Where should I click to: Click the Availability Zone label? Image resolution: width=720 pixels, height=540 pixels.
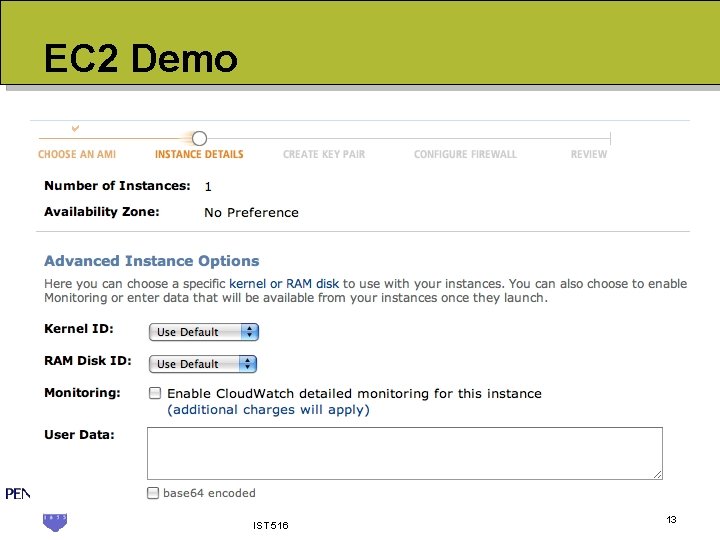pos(101,212)
